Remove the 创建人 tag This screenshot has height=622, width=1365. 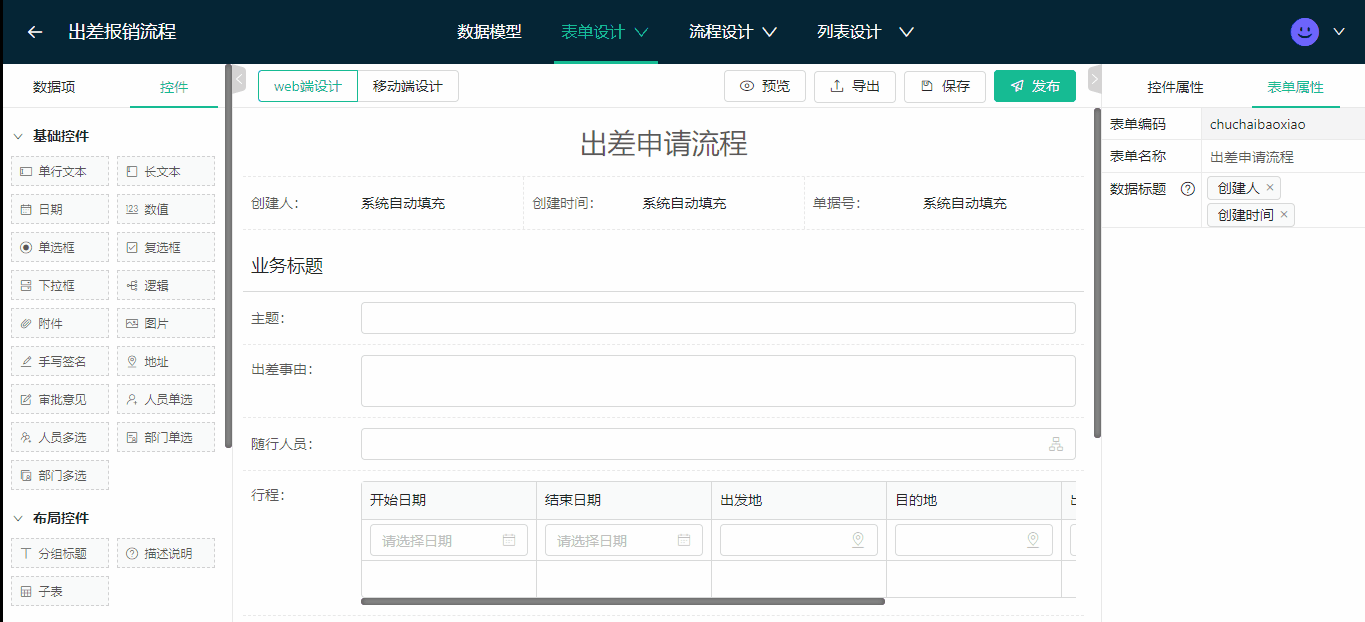pos(1270,187)
